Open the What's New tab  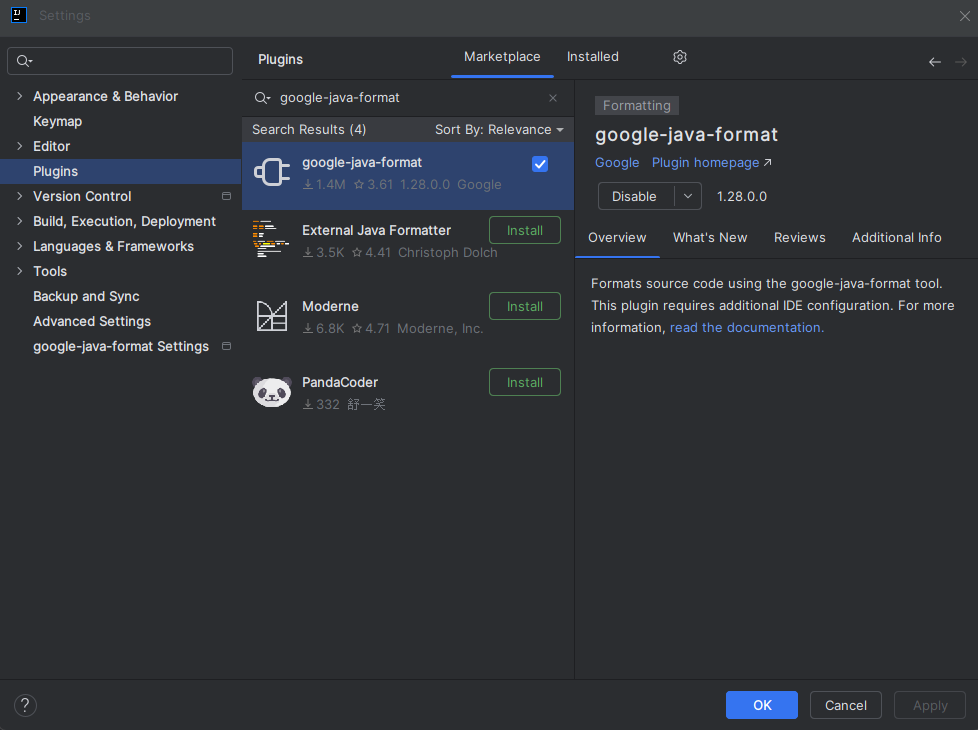point(710,238)
